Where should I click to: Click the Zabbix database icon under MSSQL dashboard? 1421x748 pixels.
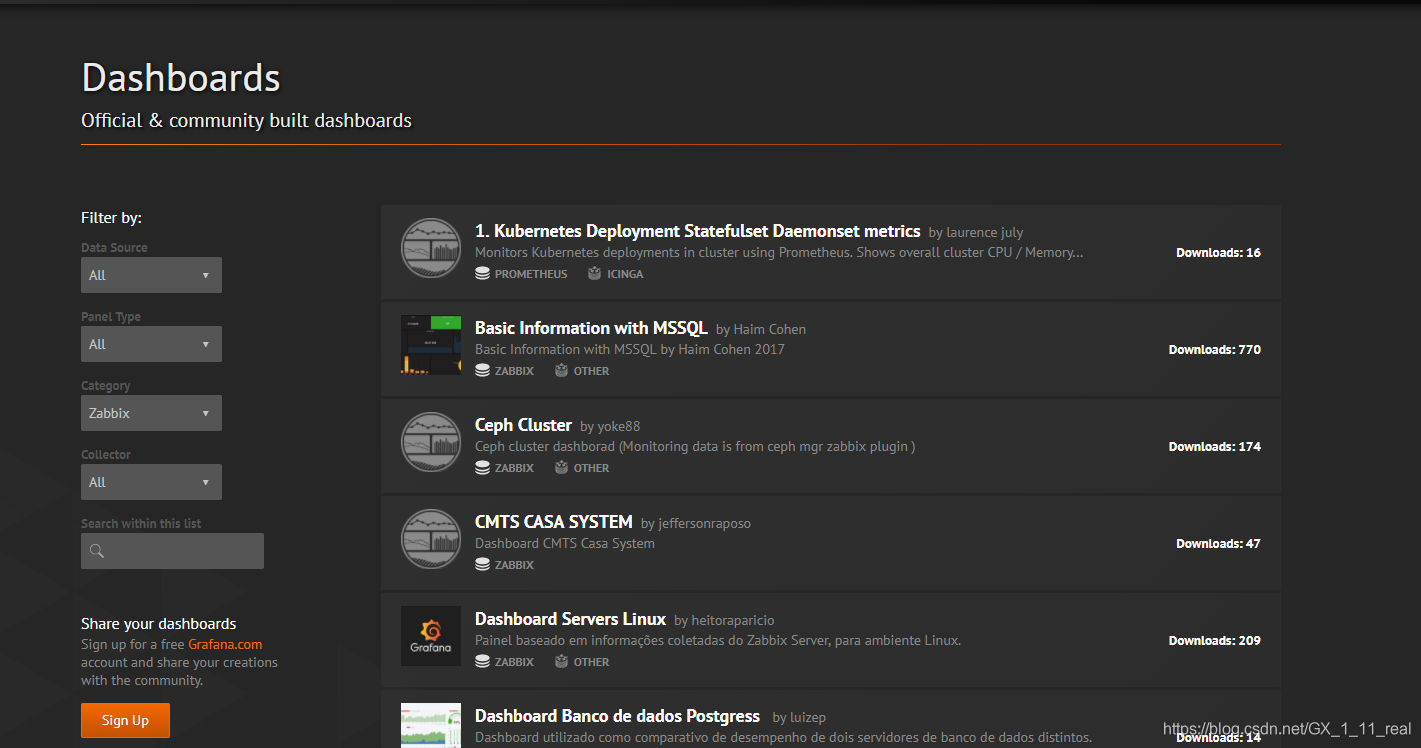coord(482,371)
